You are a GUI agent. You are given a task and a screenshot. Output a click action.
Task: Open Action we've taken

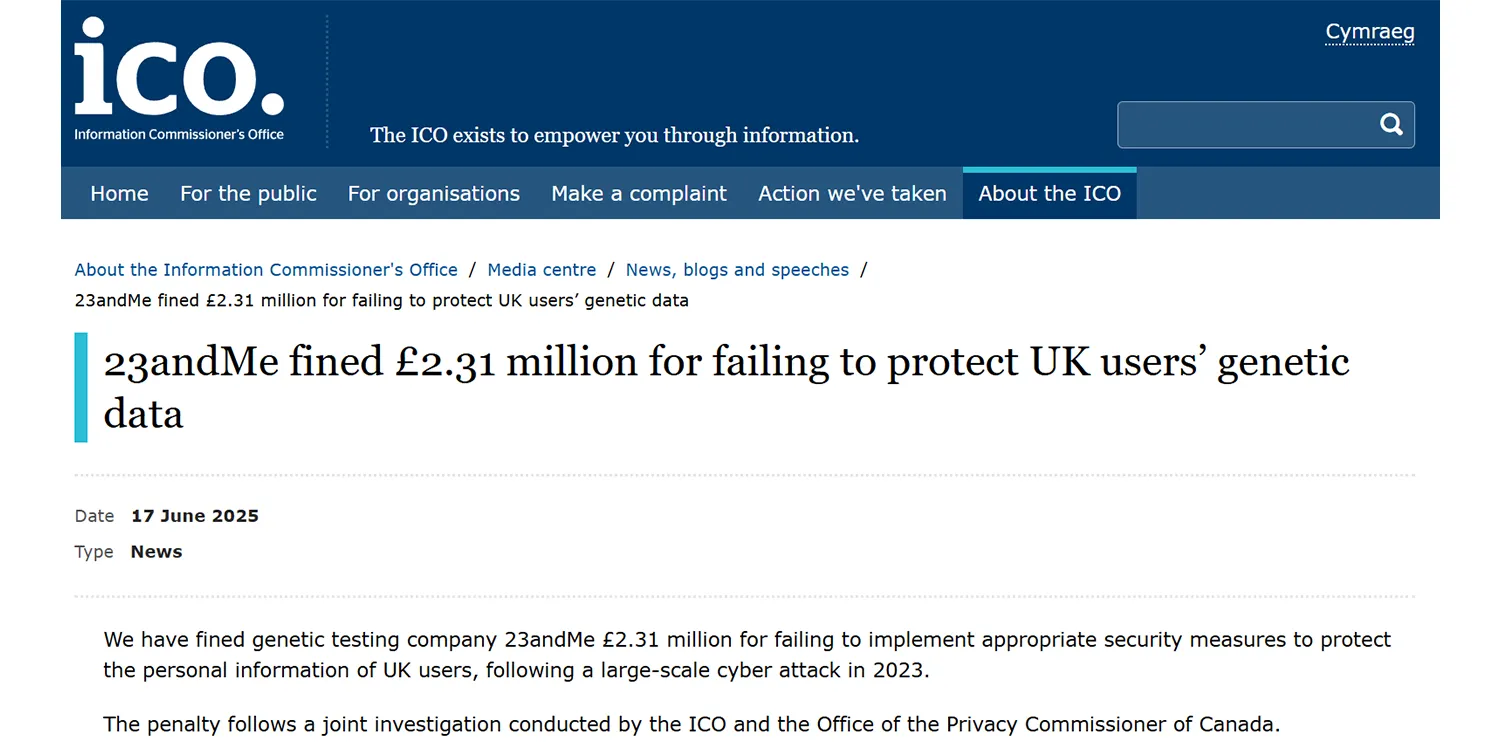852,194
